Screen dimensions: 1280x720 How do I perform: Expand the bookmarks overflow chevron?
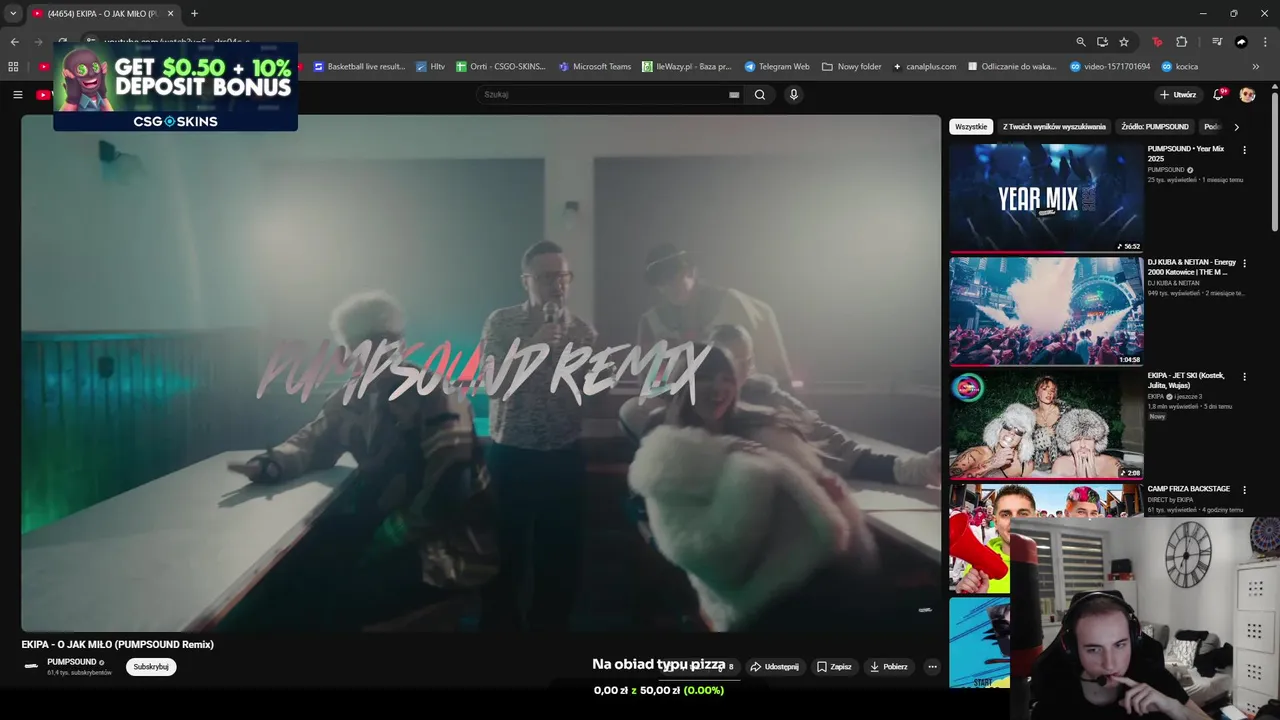click(1256, 67)
